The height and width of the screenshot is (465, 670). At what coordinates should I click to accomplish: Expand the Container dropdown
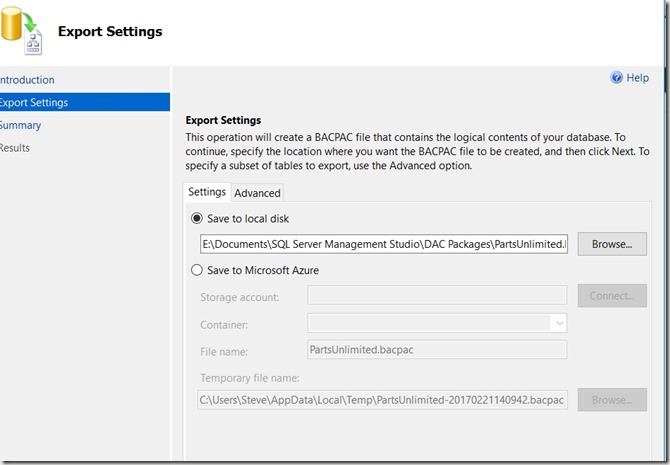(x=559, y=323)
